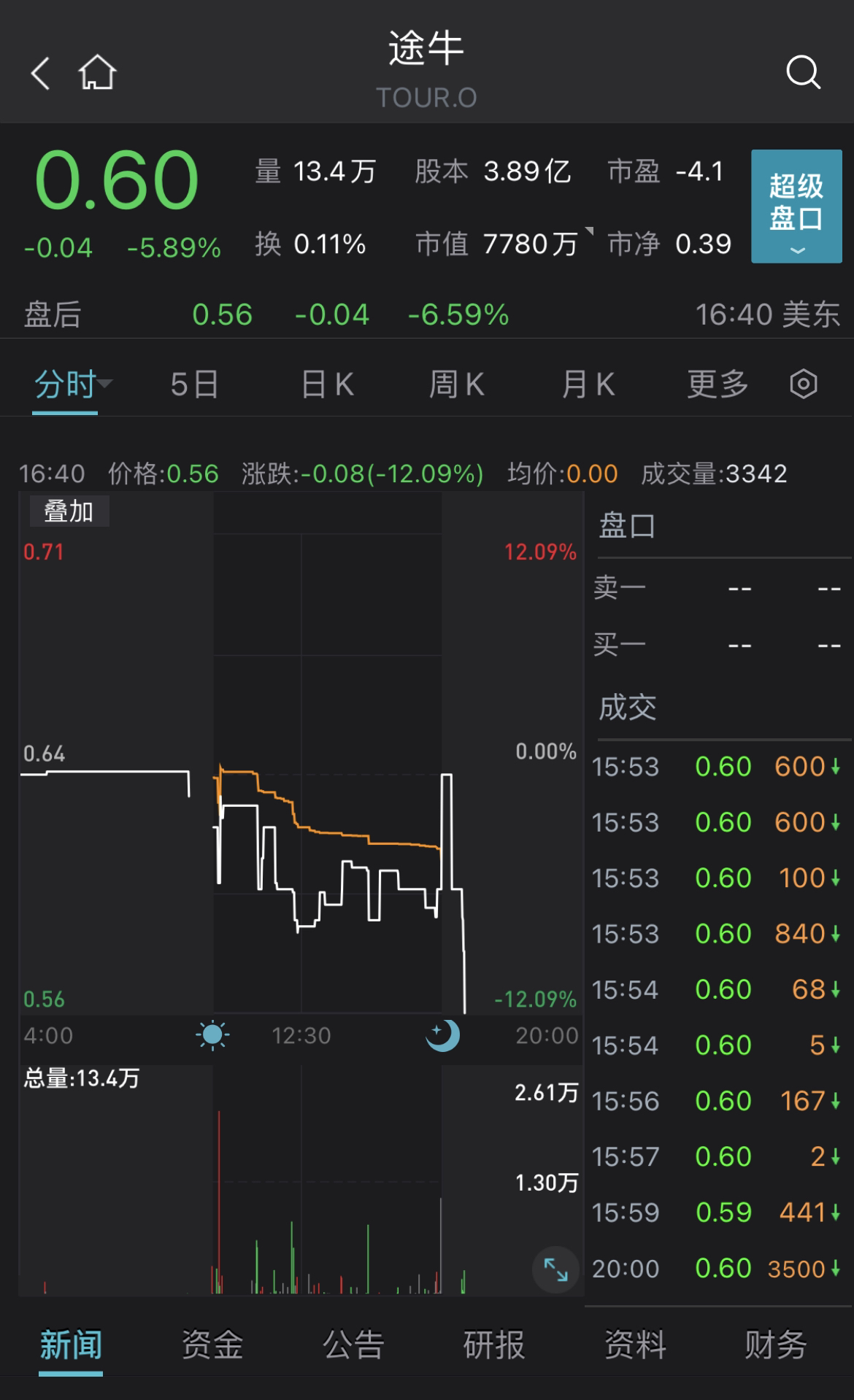The height and width of the screenshot is (1400, 854).
Task: Open the 公告 bottom tab
Action: (x=353, y=1344)
